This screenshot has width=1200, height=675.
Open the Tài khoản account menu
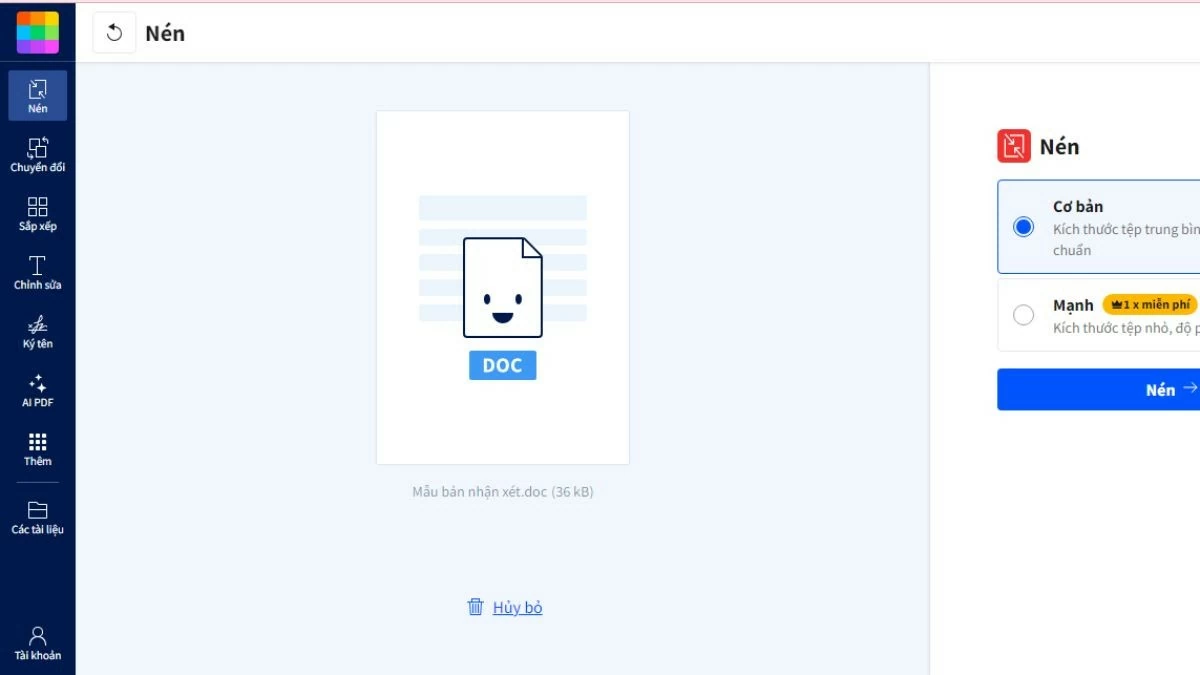[x=37, y=643]
